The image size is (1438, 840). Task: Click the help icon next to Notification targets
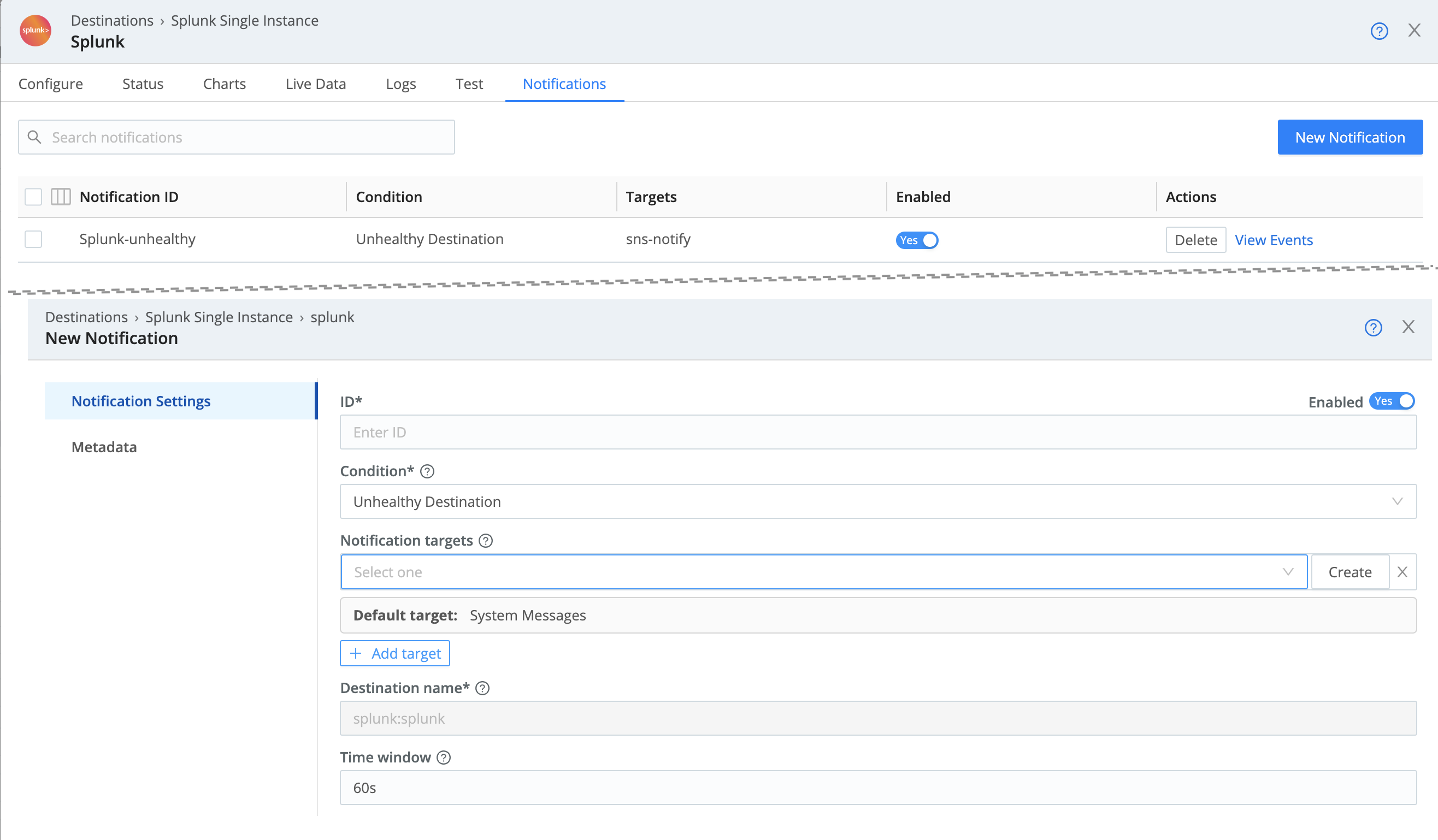click(486, 541)
